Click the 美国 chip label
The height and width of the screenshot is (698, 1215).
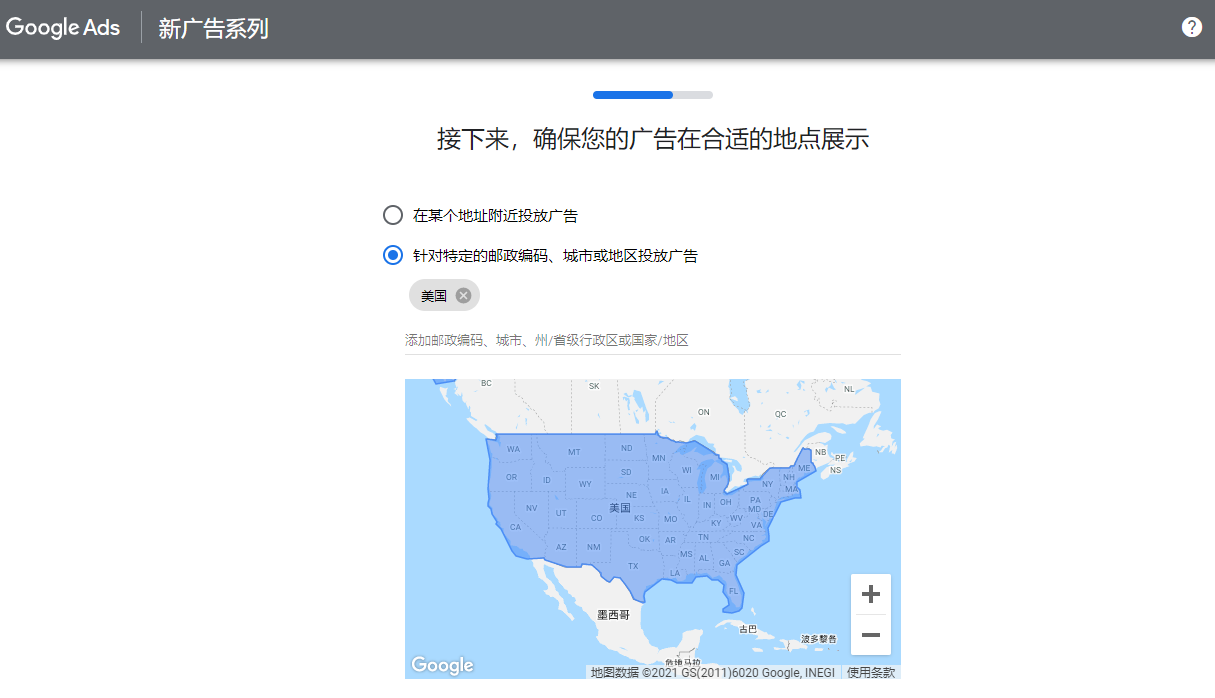pos(434,296)
